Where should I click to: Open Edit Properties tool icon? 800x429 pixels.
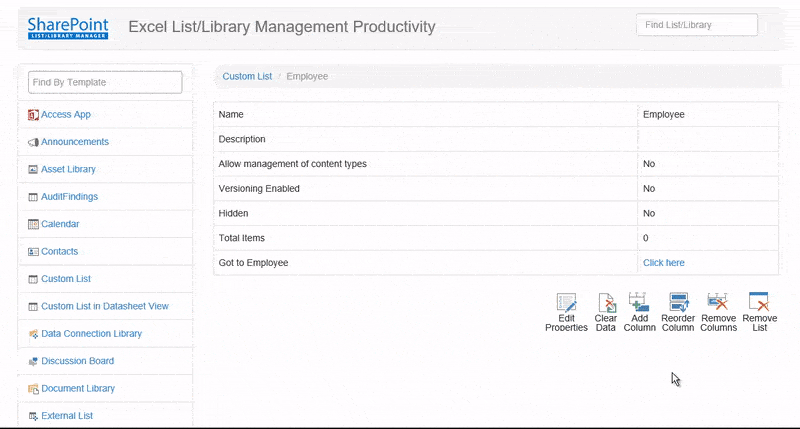pyautogui.click(x=566, y=302)
